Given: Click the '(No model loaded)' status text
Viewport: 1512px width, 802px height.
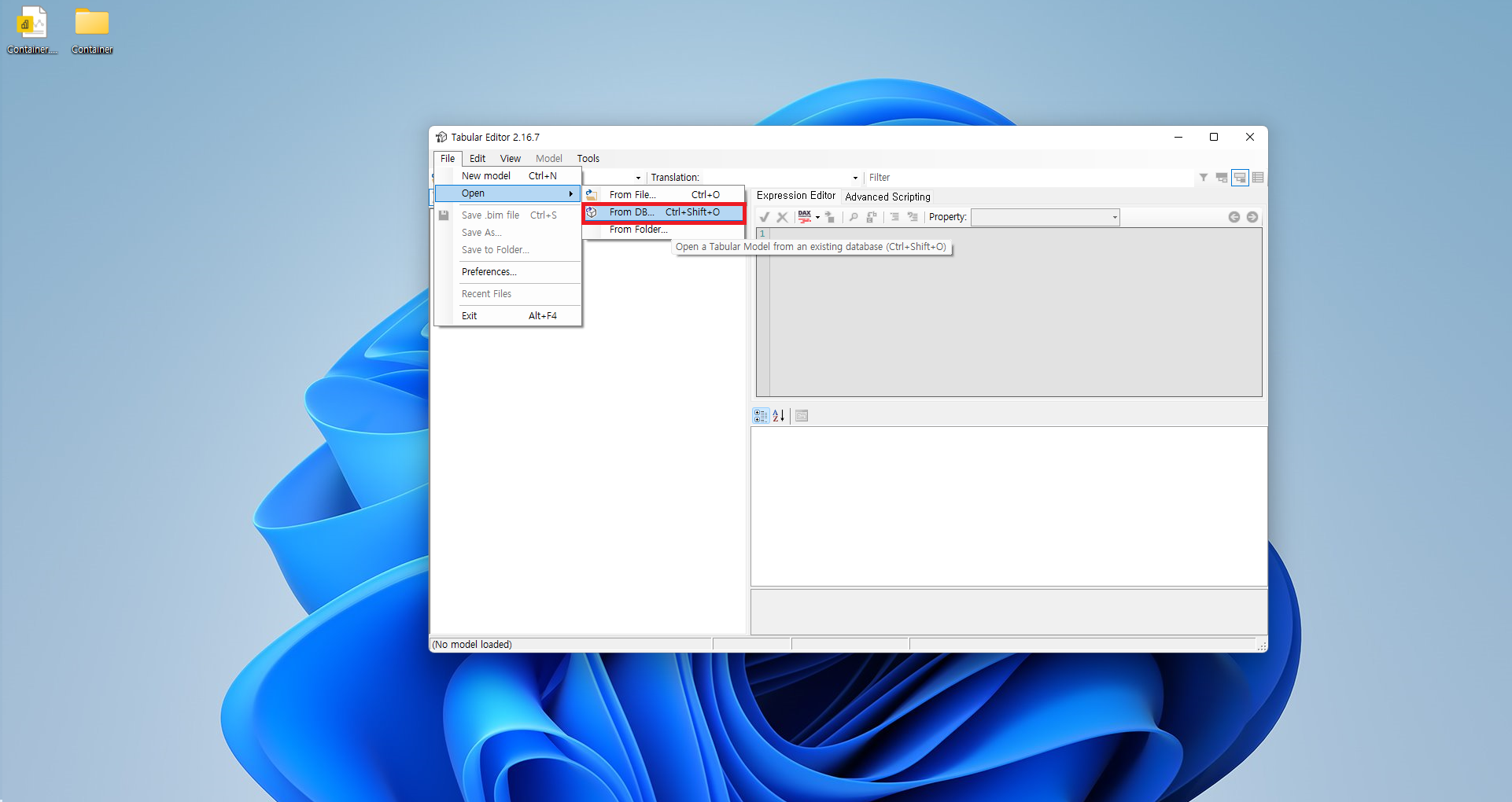Looking at the screenshot, I should click(472, 644).
